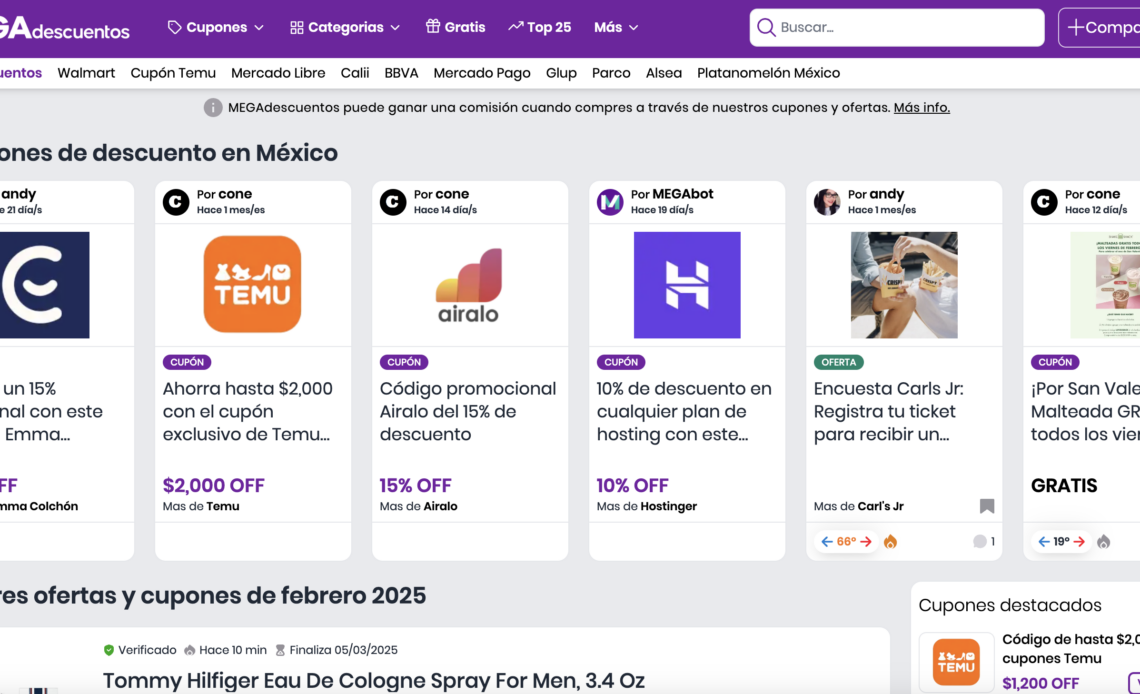The width and height of the screenshot is (1140, 694).
Task: Open the Tommy Hilfiger Eau De Cologne offer
Action: pos(374,681)
